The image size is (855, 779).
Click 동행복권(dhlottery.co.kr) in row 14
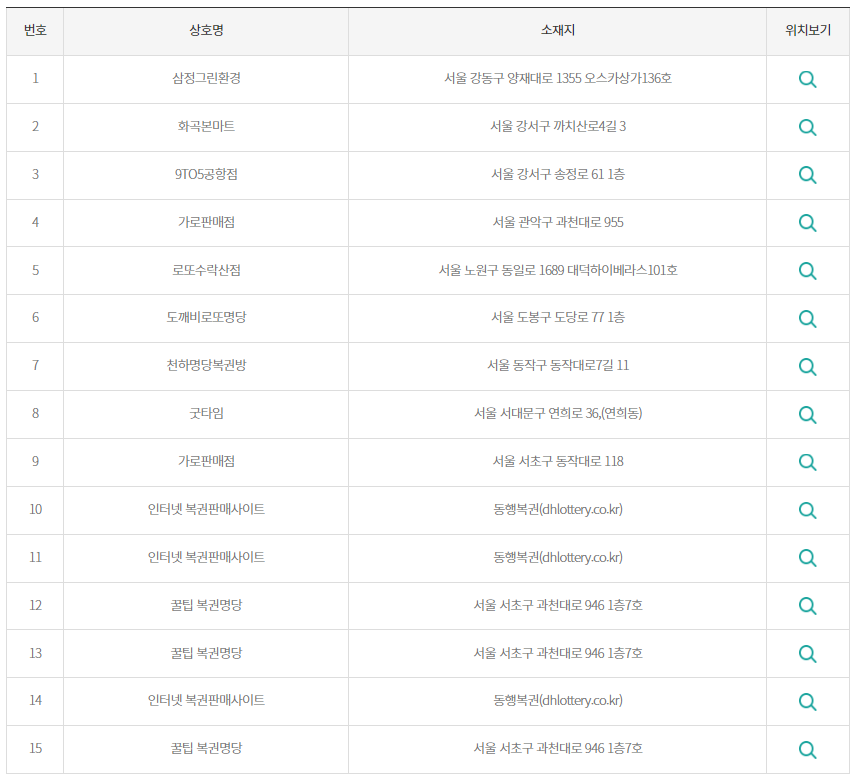point(558,700)
